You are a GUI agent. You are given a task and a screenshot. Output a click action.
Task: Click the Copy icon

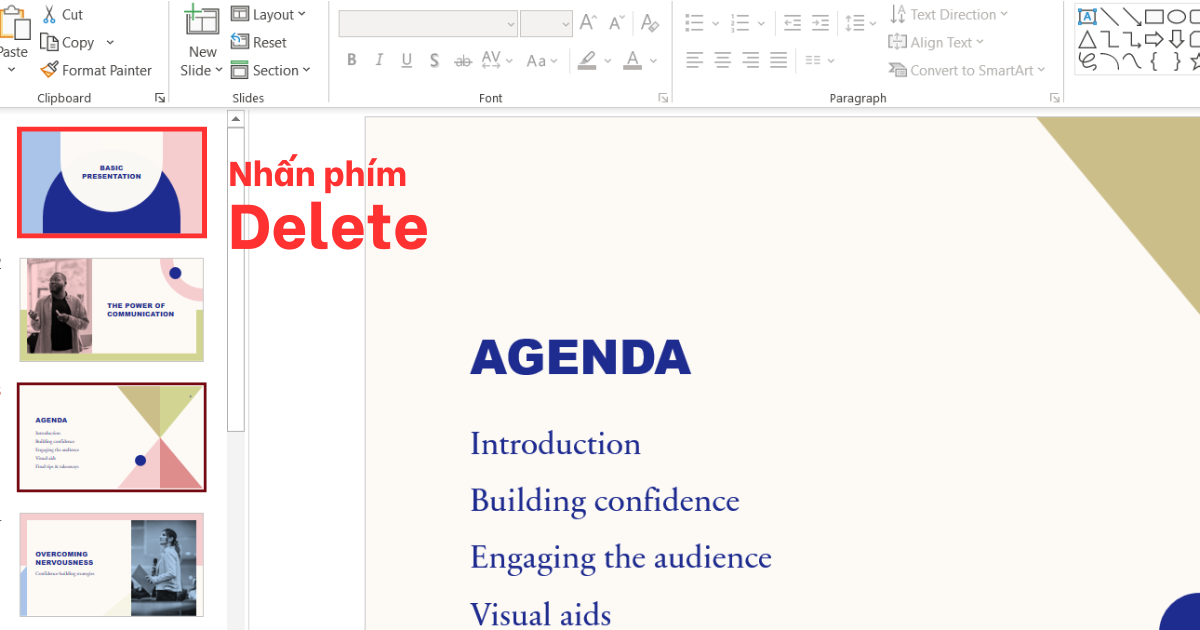coord(70,42)
